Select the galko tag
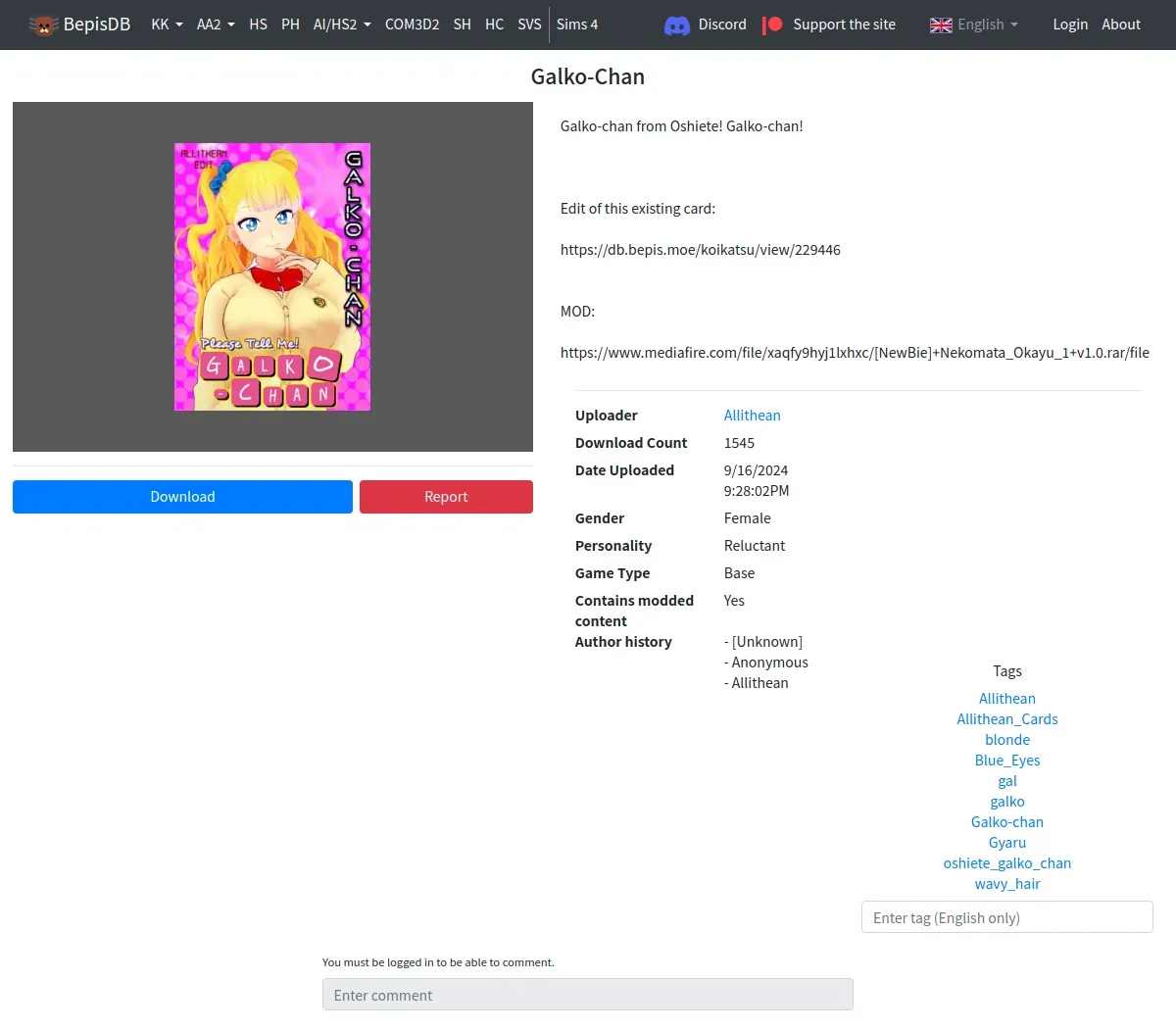Image resolution: width=1176 pixels, height=1031 pixels. pos(1007,802)
